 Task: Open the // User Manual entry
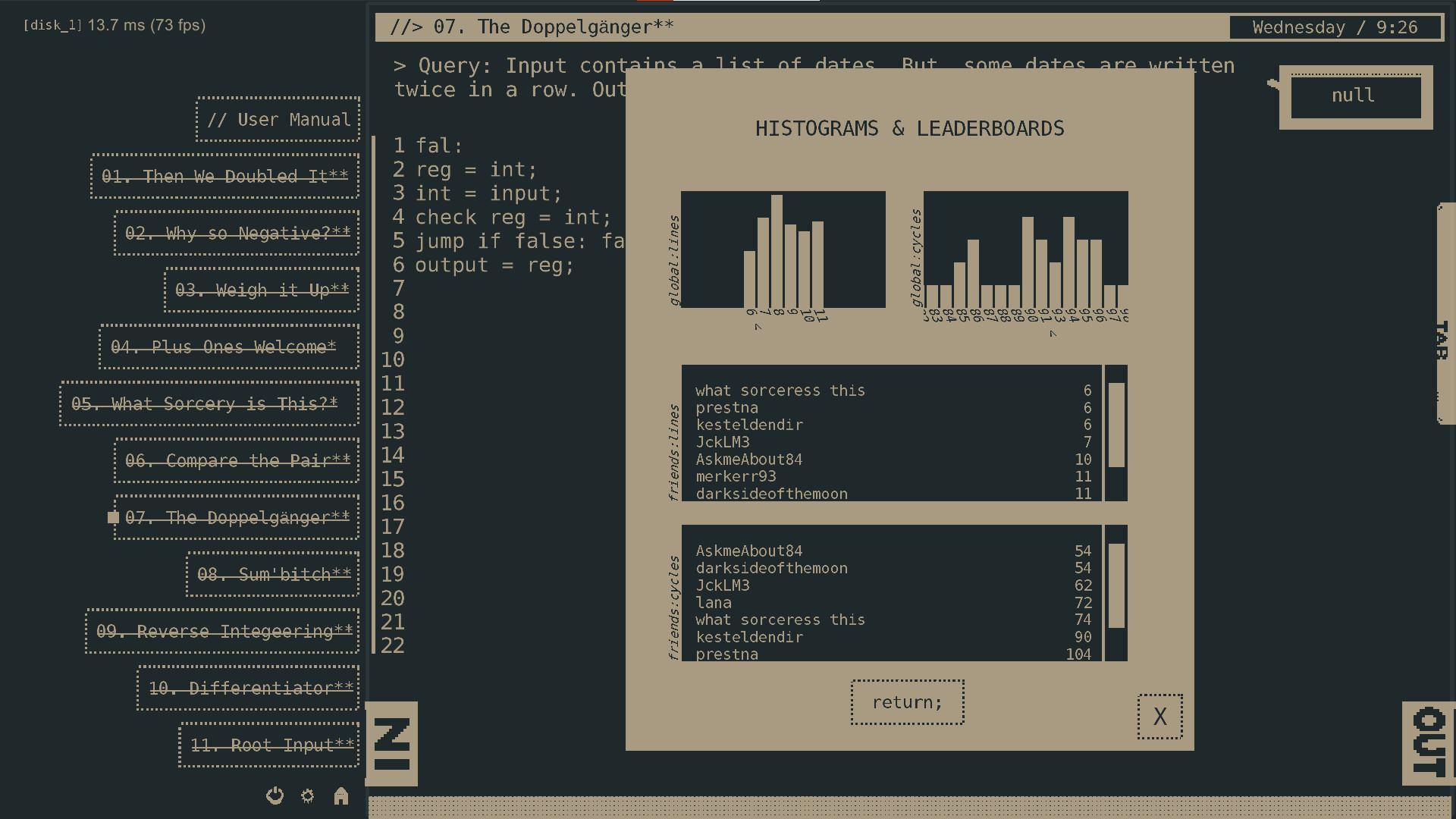[278, 120]
